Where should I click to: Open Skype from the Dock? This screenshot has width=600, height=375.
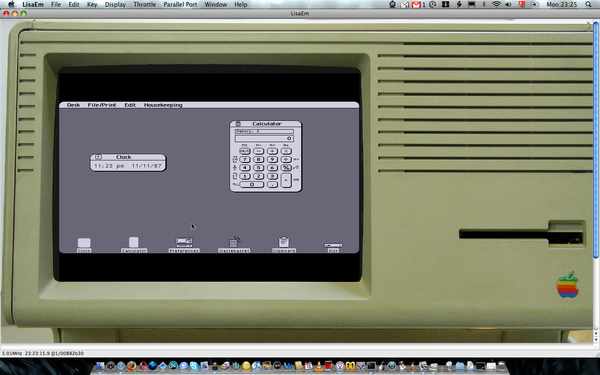point(194,365)
